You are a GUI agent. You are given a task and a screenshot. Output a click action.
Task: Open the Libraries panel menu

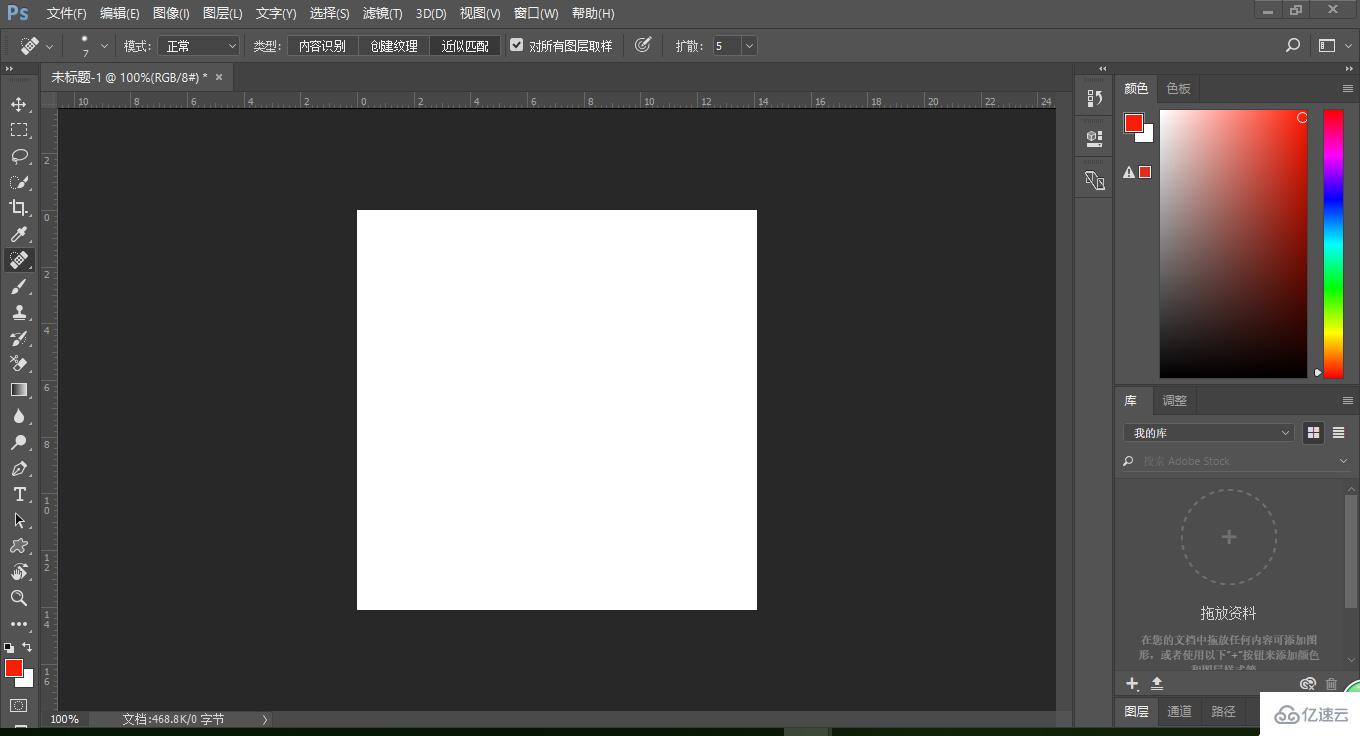click(1347, 401)
